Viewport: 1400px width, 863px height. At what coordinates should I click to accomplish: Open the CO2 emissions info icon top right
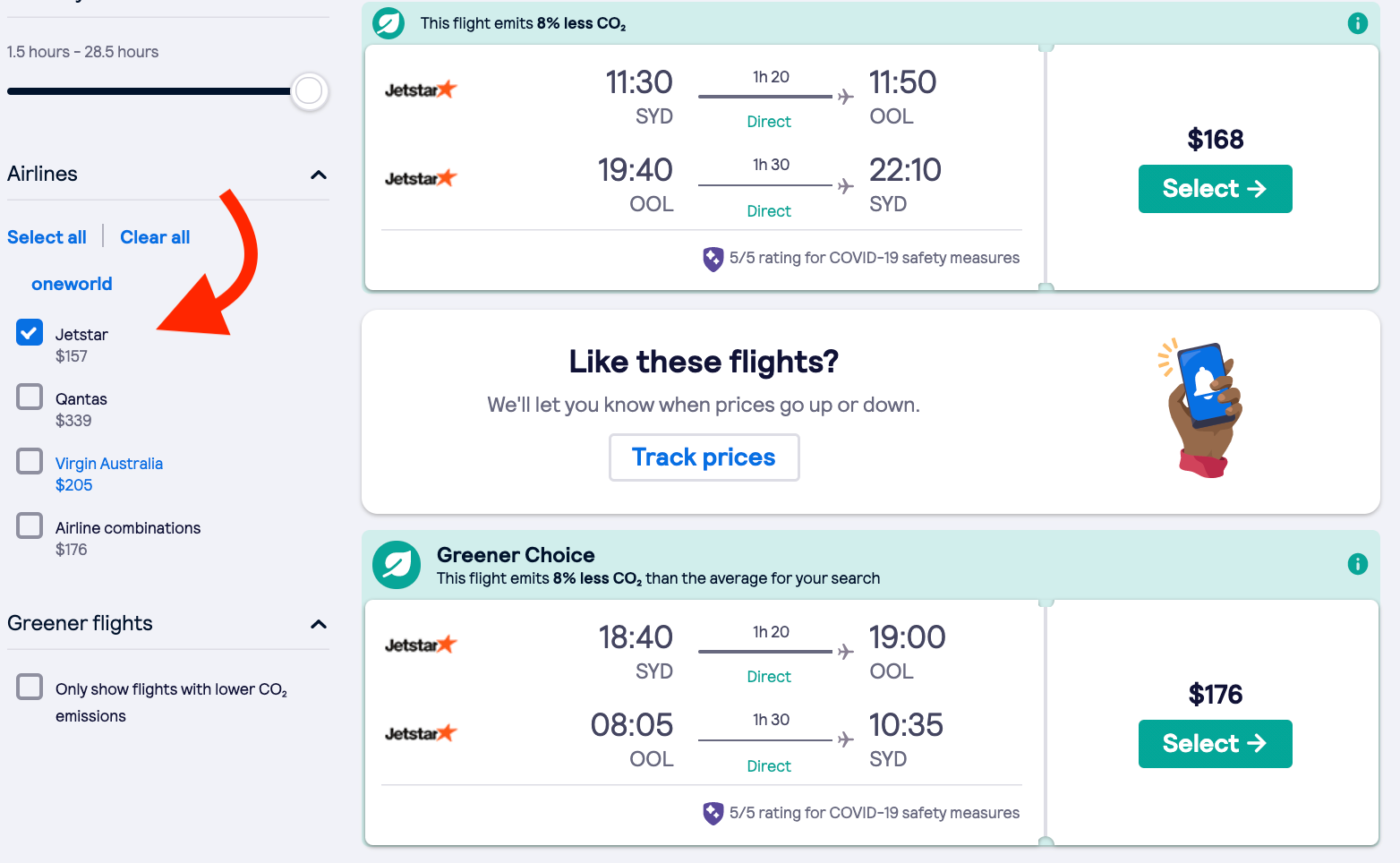[1357, 23]
